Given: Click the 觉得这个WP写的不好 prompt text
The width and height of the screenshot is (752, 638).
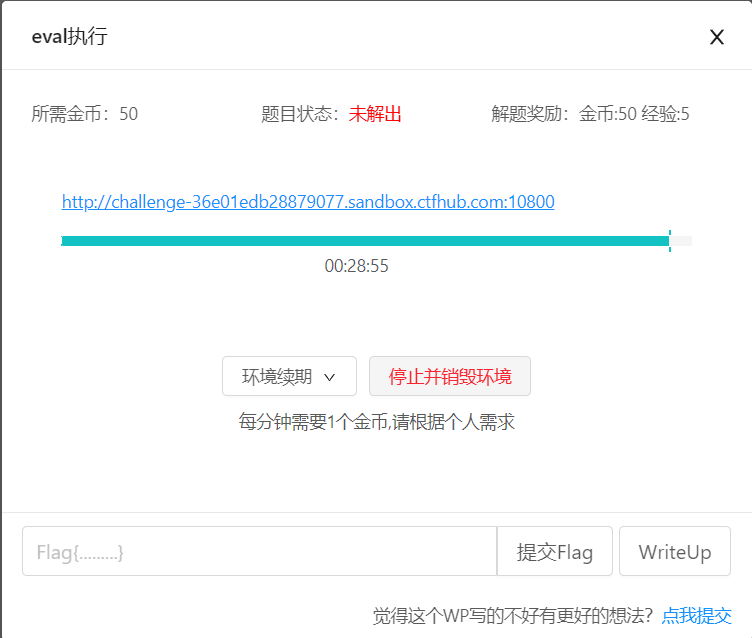Looking at the screenshot, I should click(513, 616).
